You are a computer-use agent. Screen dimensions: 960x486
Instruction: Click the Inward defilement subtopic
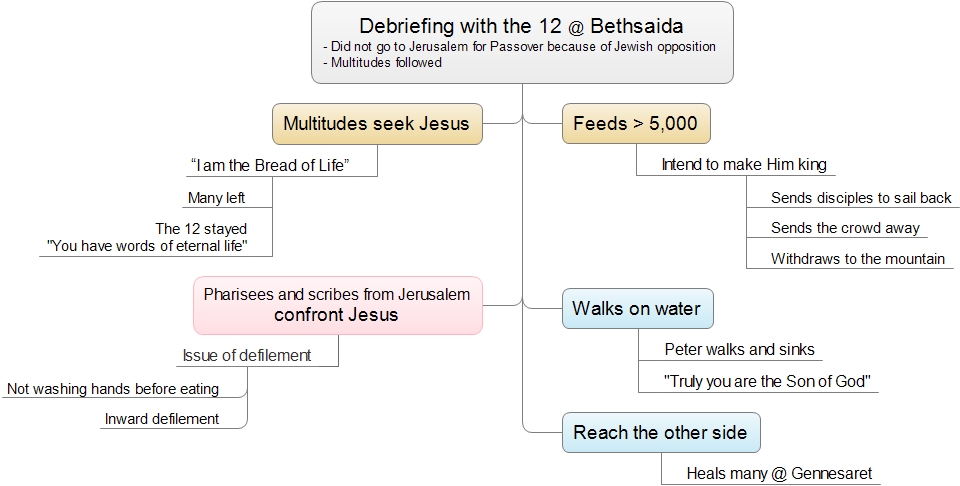coord(162,419)
